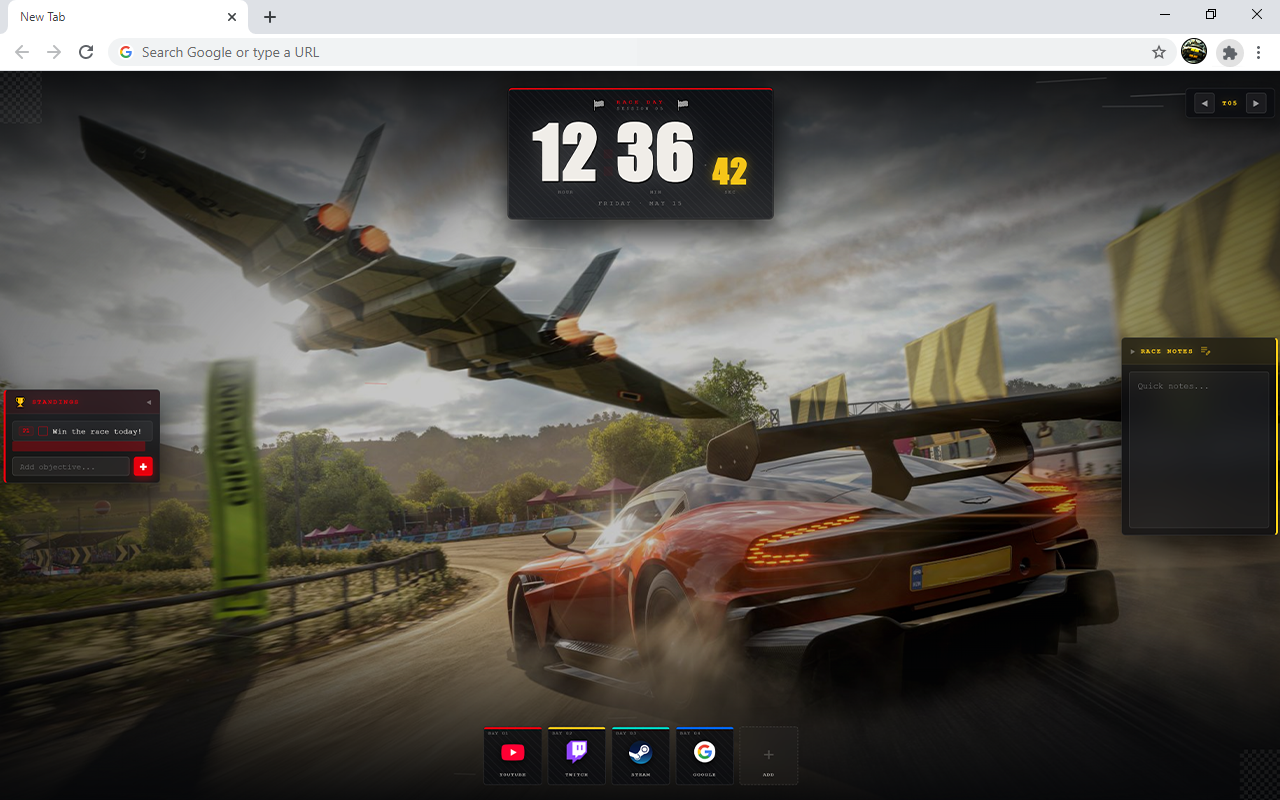
Task: Click the 'RACE NOTES' panel title
Action: point(1167,351)
